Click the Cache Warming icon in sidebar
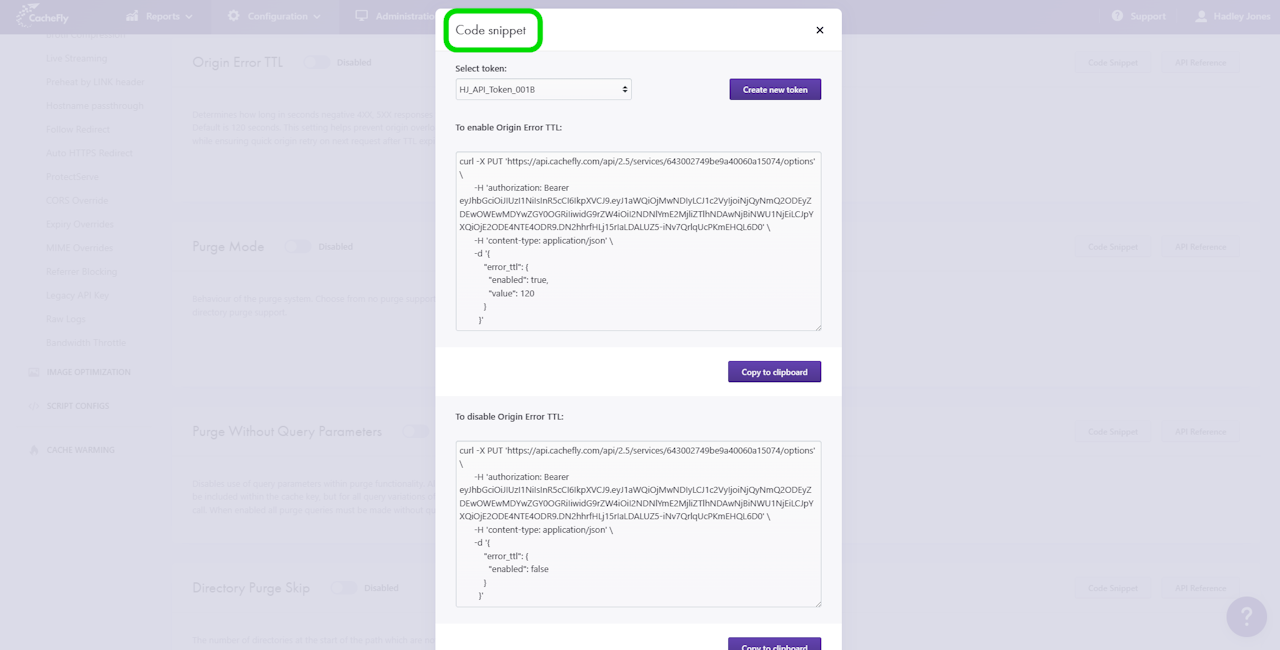Screen dimensions: 1280x650 [34, 450]
